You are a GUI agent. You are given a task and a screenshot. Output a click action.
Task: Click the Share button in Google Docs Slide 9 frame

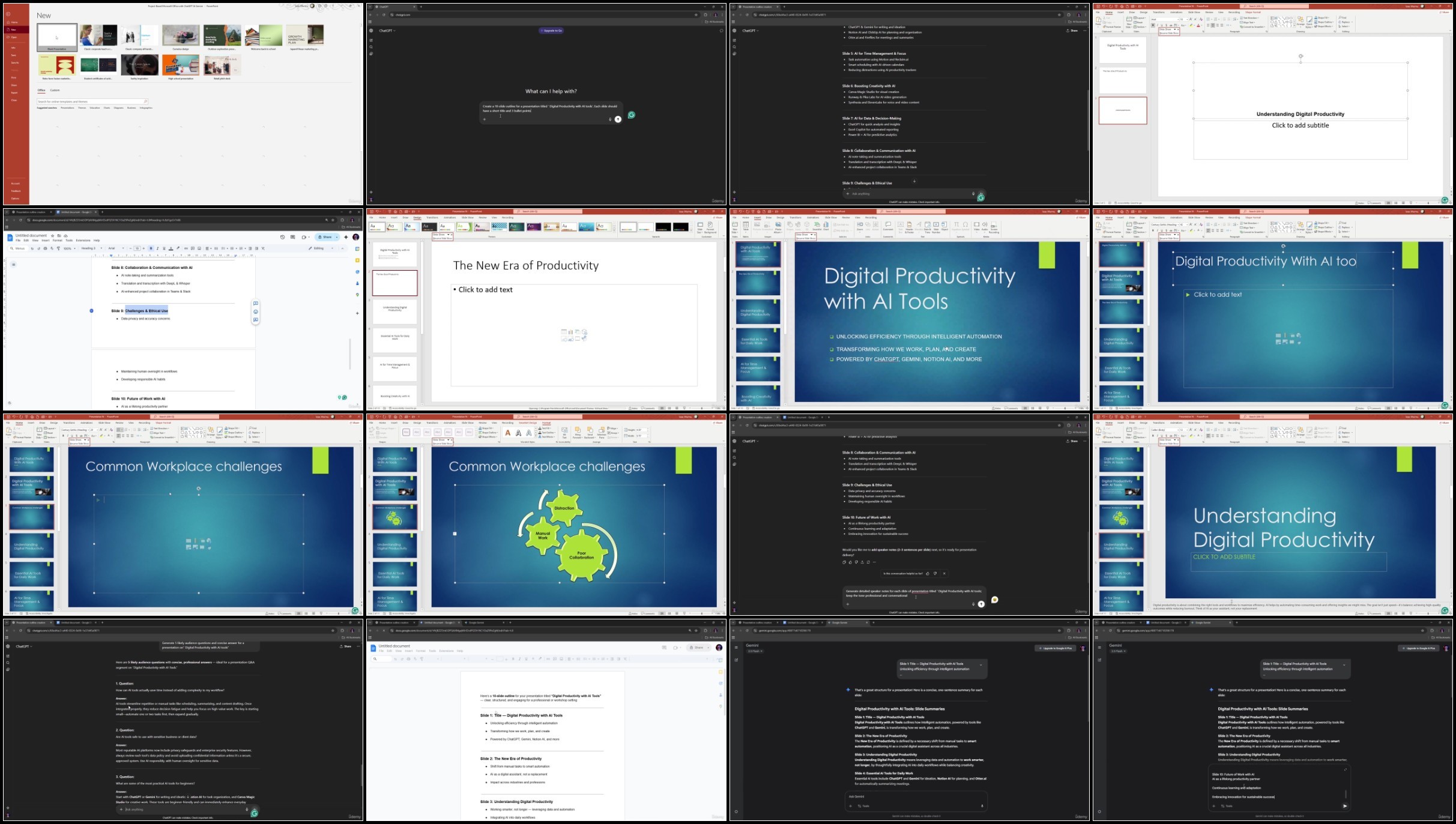324,237
